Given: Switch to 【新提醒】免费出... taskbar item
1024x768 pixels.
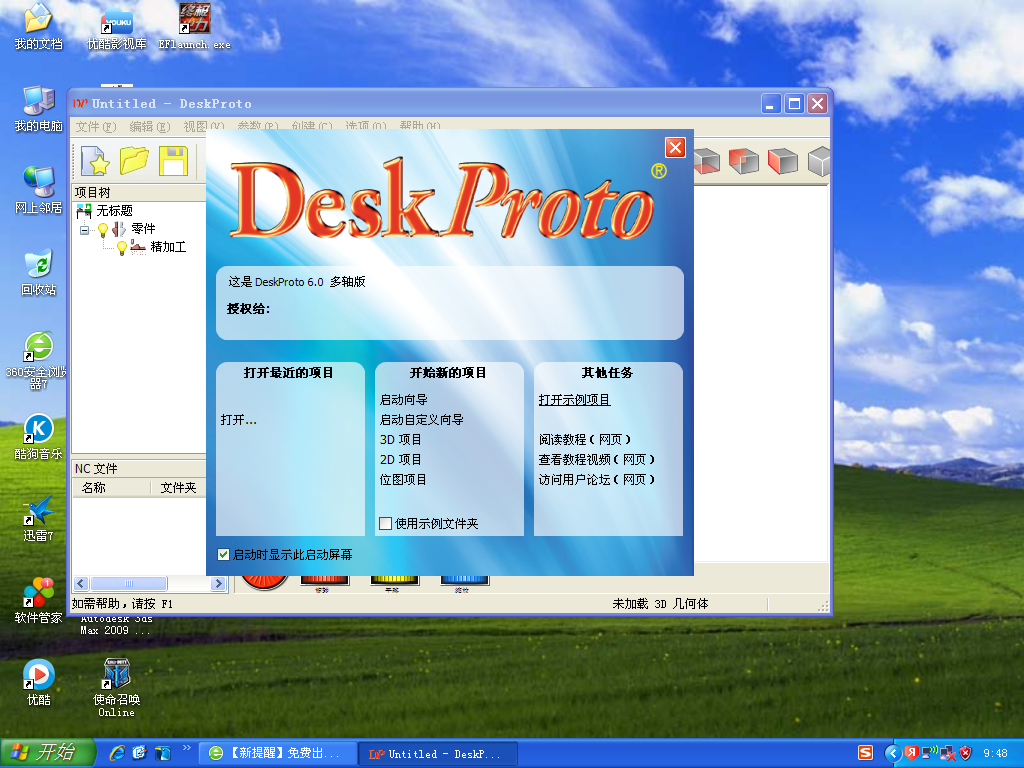Looking at the screenshot, I should (x=278, y=753).
